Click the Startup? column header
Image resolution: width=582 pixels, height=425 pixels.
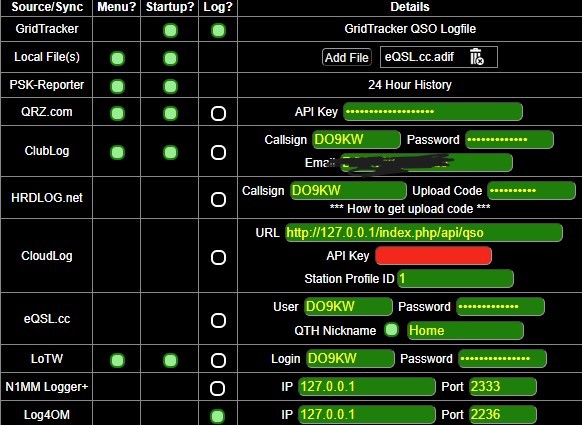point(170,7)
